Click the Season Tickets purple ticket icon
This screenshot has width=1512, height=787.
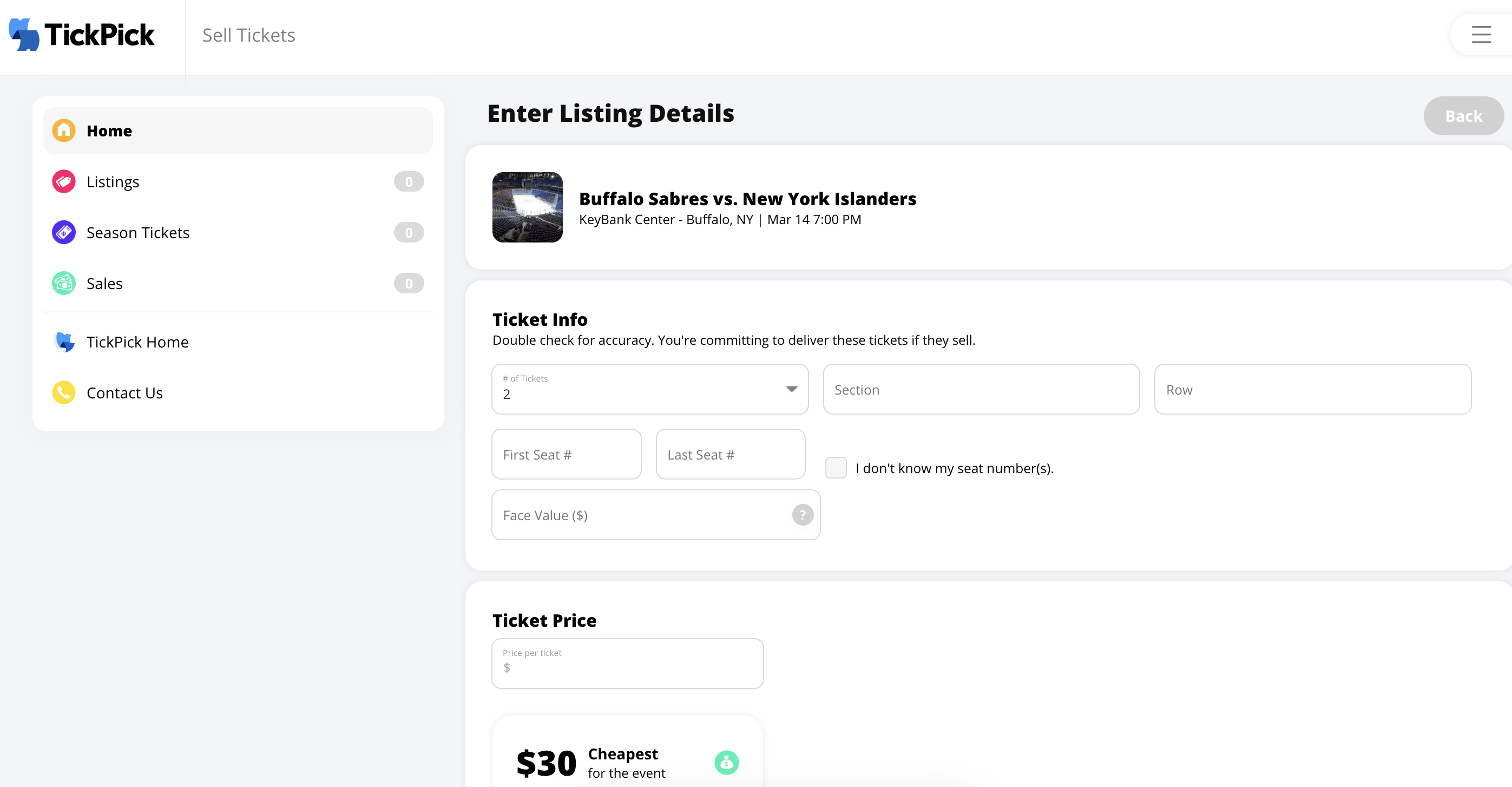63,232
